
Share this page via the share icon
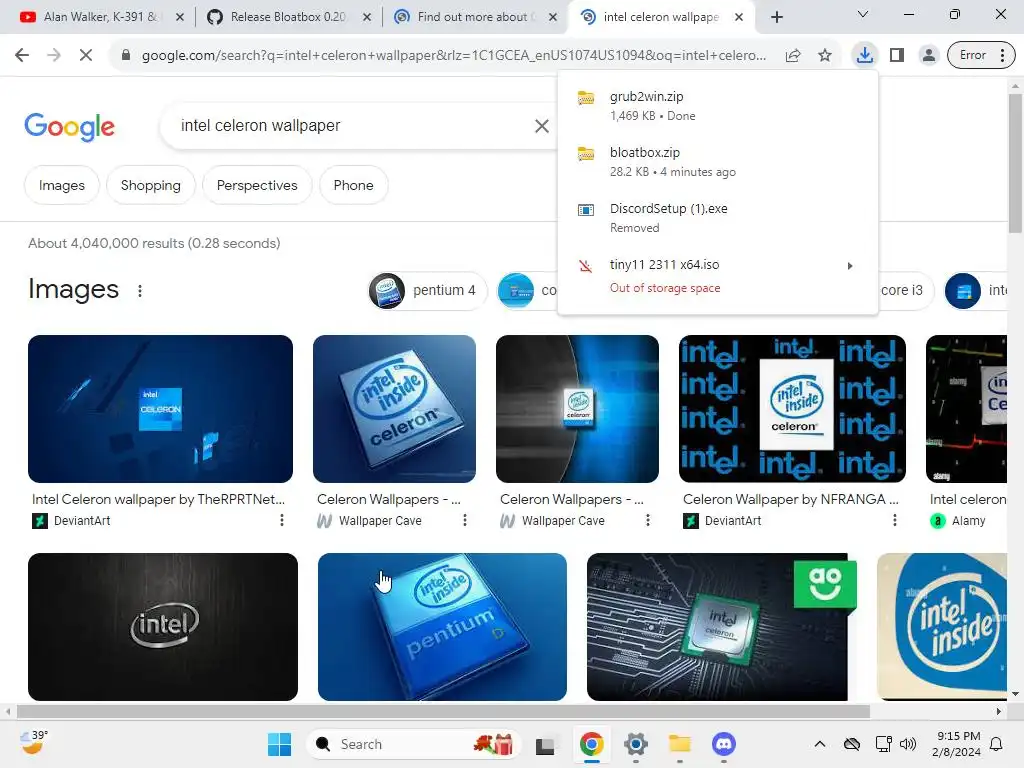coord(793,56)
